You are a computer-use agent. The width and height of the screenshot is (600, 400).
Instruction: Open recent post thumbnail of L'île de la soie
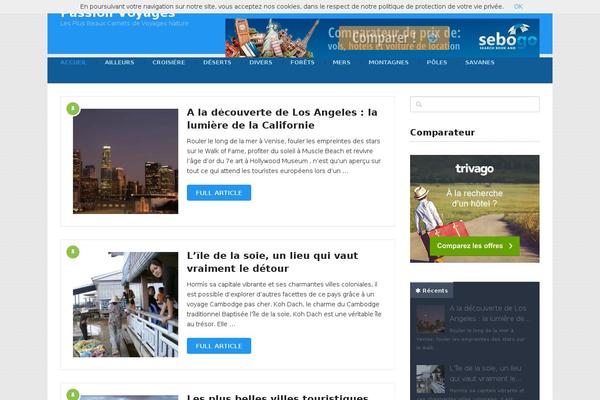point(430,379)
